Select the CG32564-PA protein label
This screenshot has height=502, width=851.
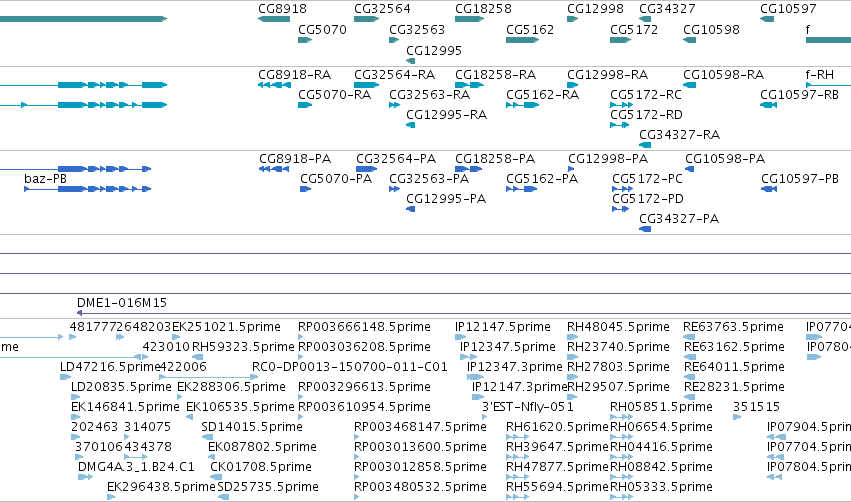[396, 158]
